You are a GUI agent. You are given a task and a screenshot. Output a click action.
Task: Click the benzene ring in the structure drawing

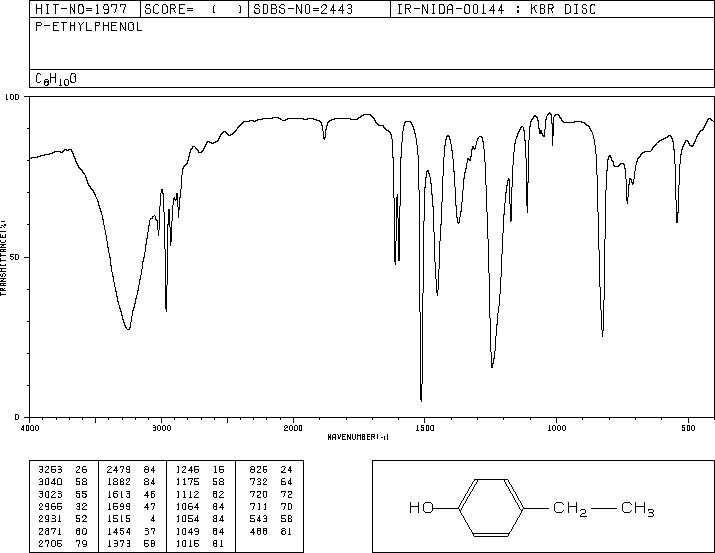pos(491,507)
